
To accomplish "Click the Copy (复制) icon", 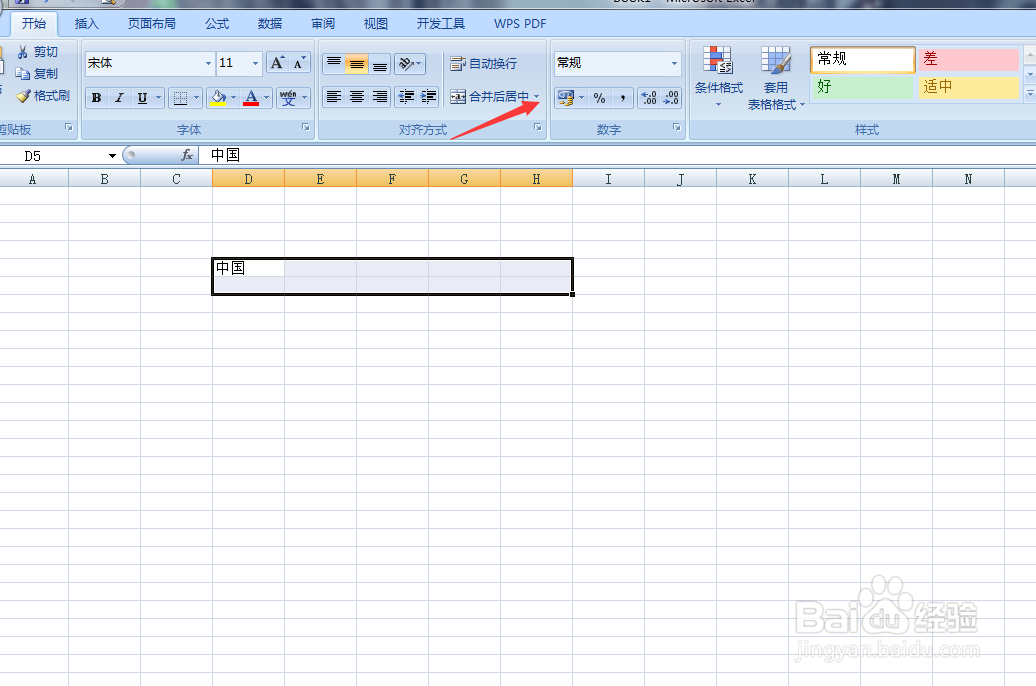I will click(22, 74).
